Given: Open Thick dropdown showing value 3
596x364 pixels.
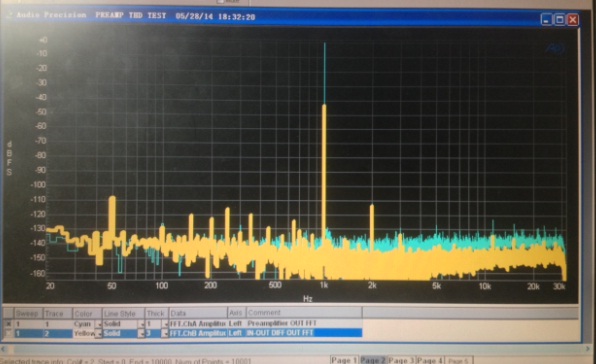Looking at the screenshot, I should tap(165, 334).
